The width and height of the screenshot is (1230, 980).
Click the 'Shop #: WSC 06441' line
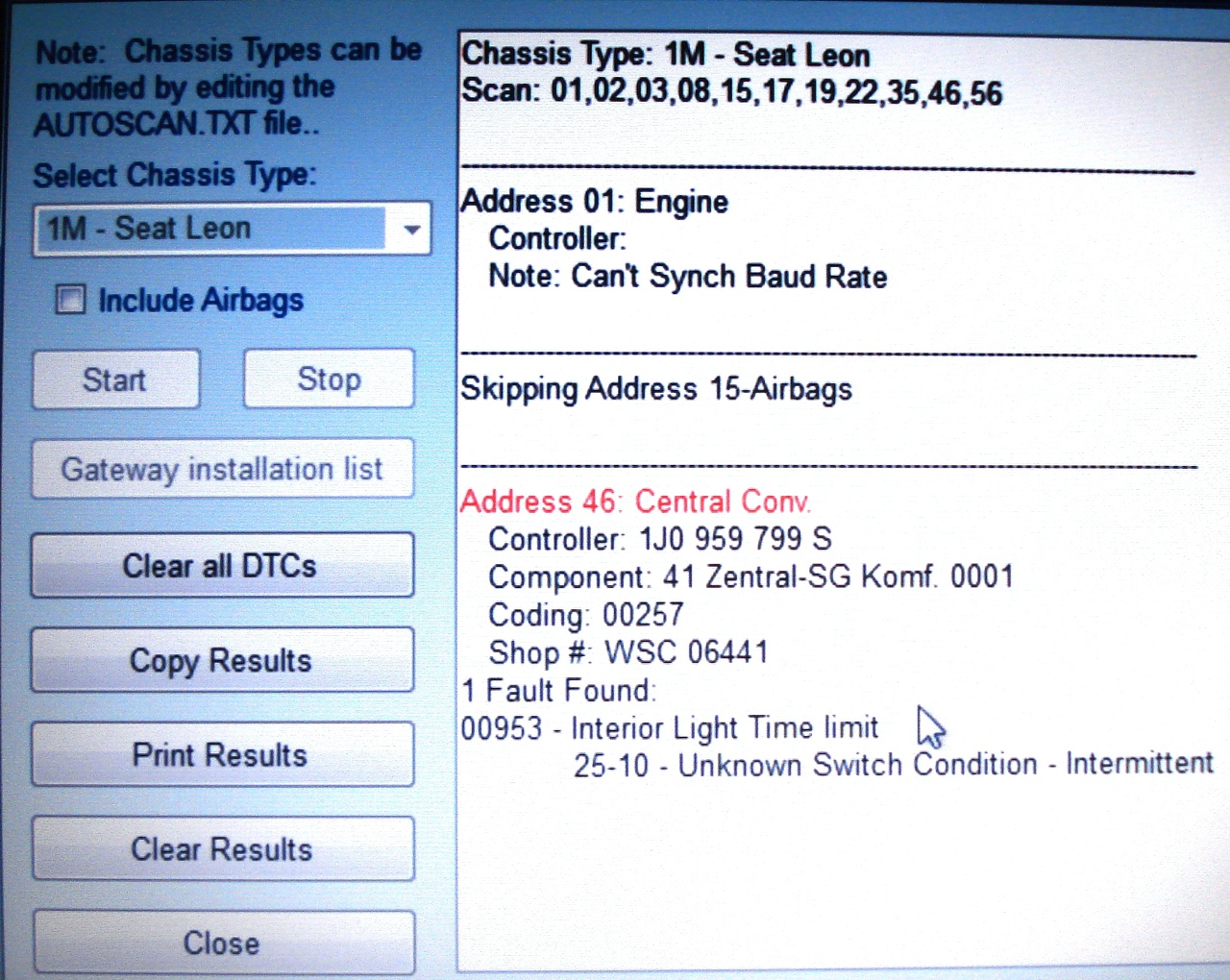tap(628, 652)
